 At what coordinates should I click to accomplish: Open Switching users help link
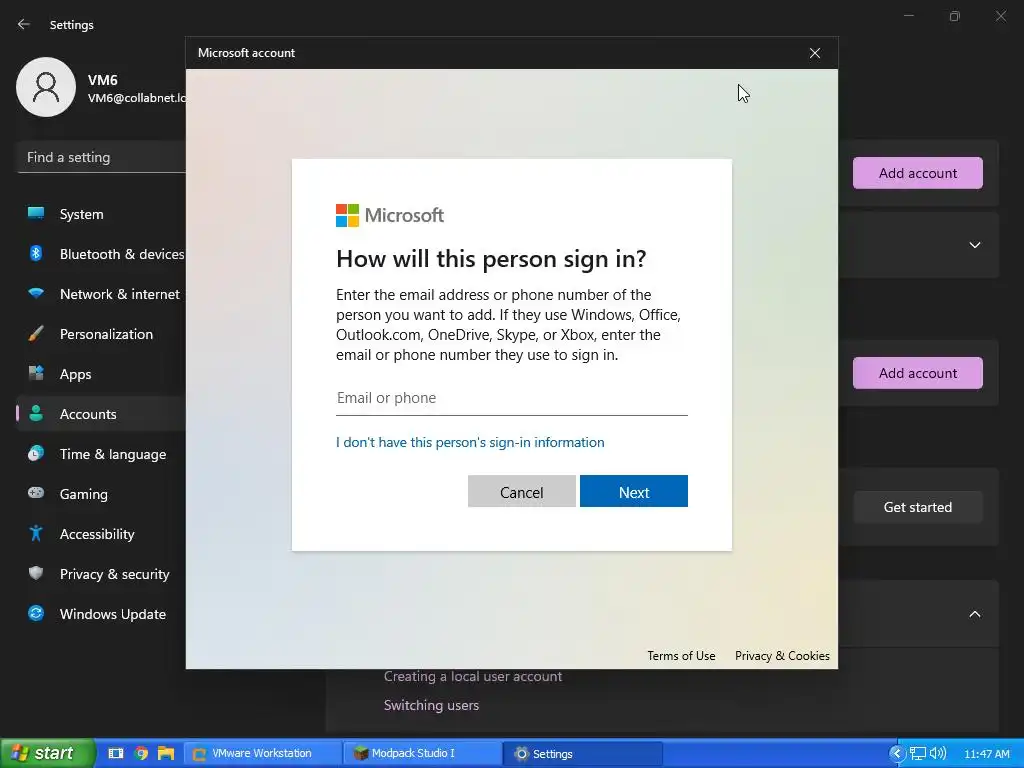[431, 705]
